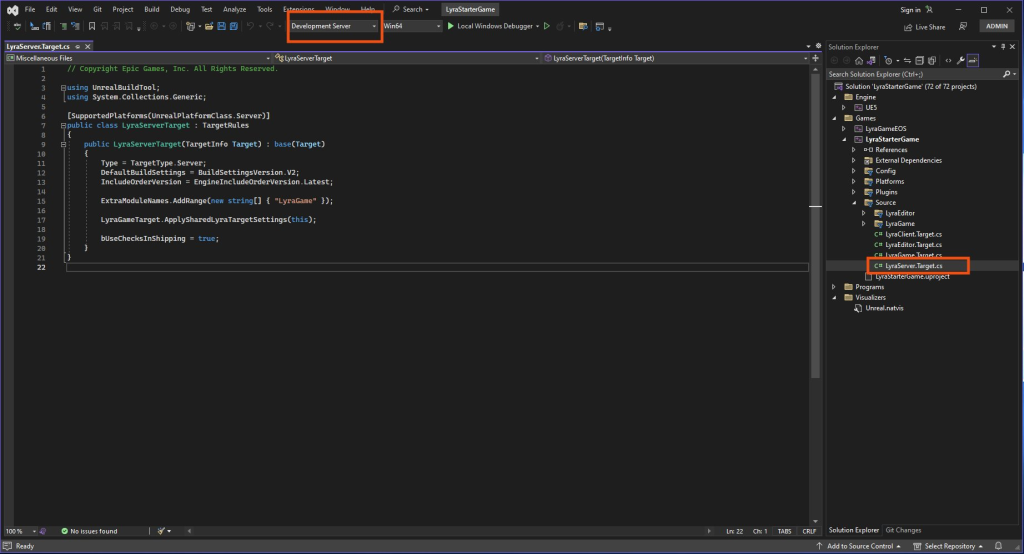Screen dimensions: 1024x554
Task: Click the green Start debugging play icon
Action: [x=451, y=26]
